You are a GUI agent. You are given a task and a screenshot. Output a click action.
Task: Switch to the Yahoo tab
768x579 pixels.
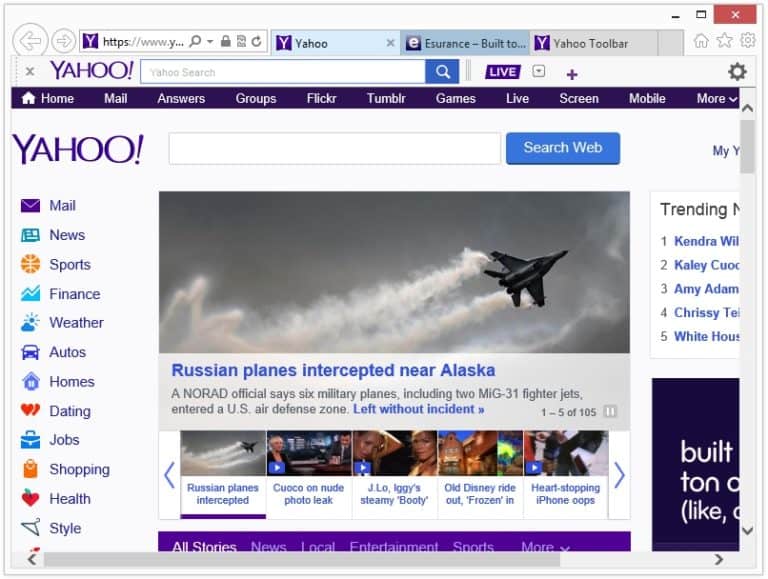tap(328, 43)
